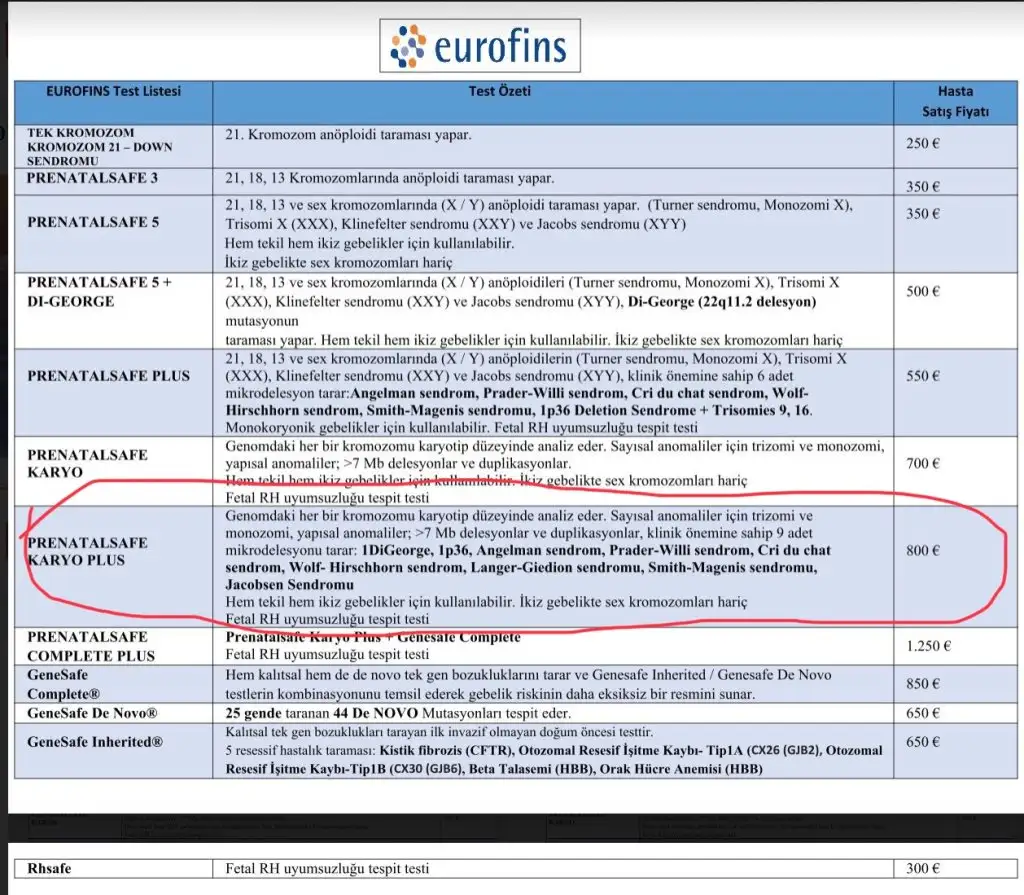Click the 800 € price cell
1024x895 pixels.
pos(923,550)
